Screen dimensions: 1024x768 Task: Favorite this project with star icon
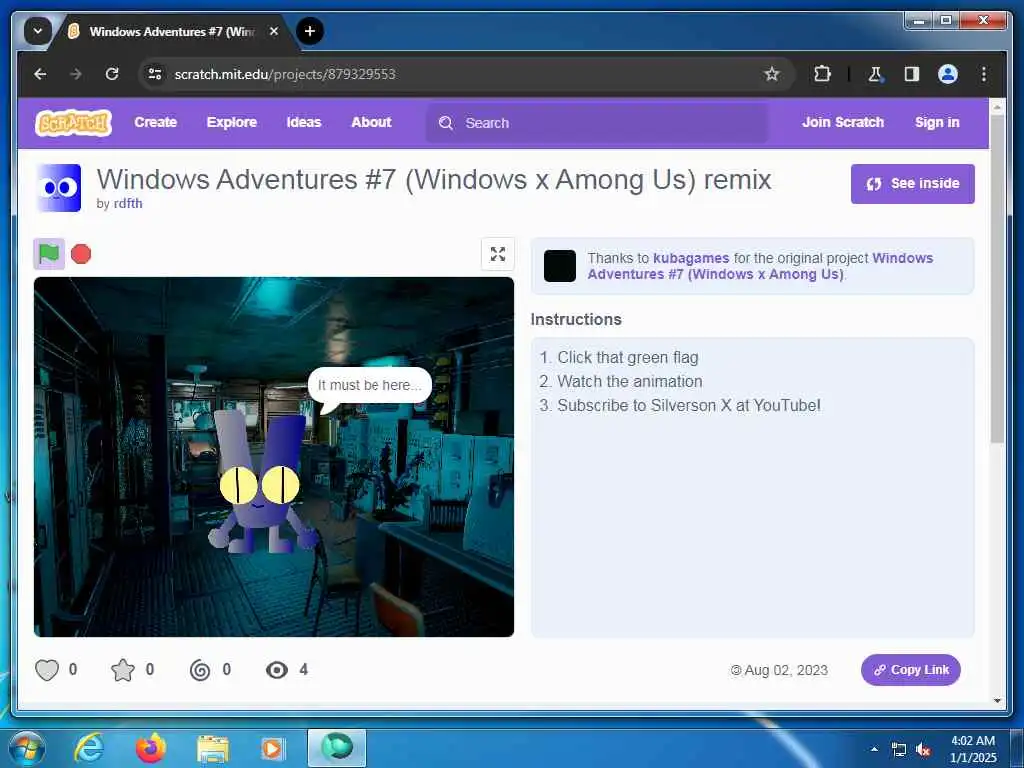pyautogui.click(x=123, y=670)
